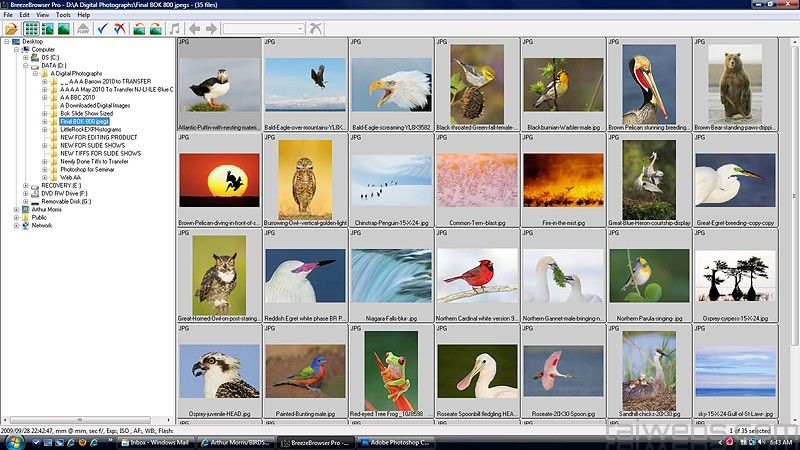Click the music note toolbar icon
The width and height of the screenshot is (800, 450).
pos(176,29)
